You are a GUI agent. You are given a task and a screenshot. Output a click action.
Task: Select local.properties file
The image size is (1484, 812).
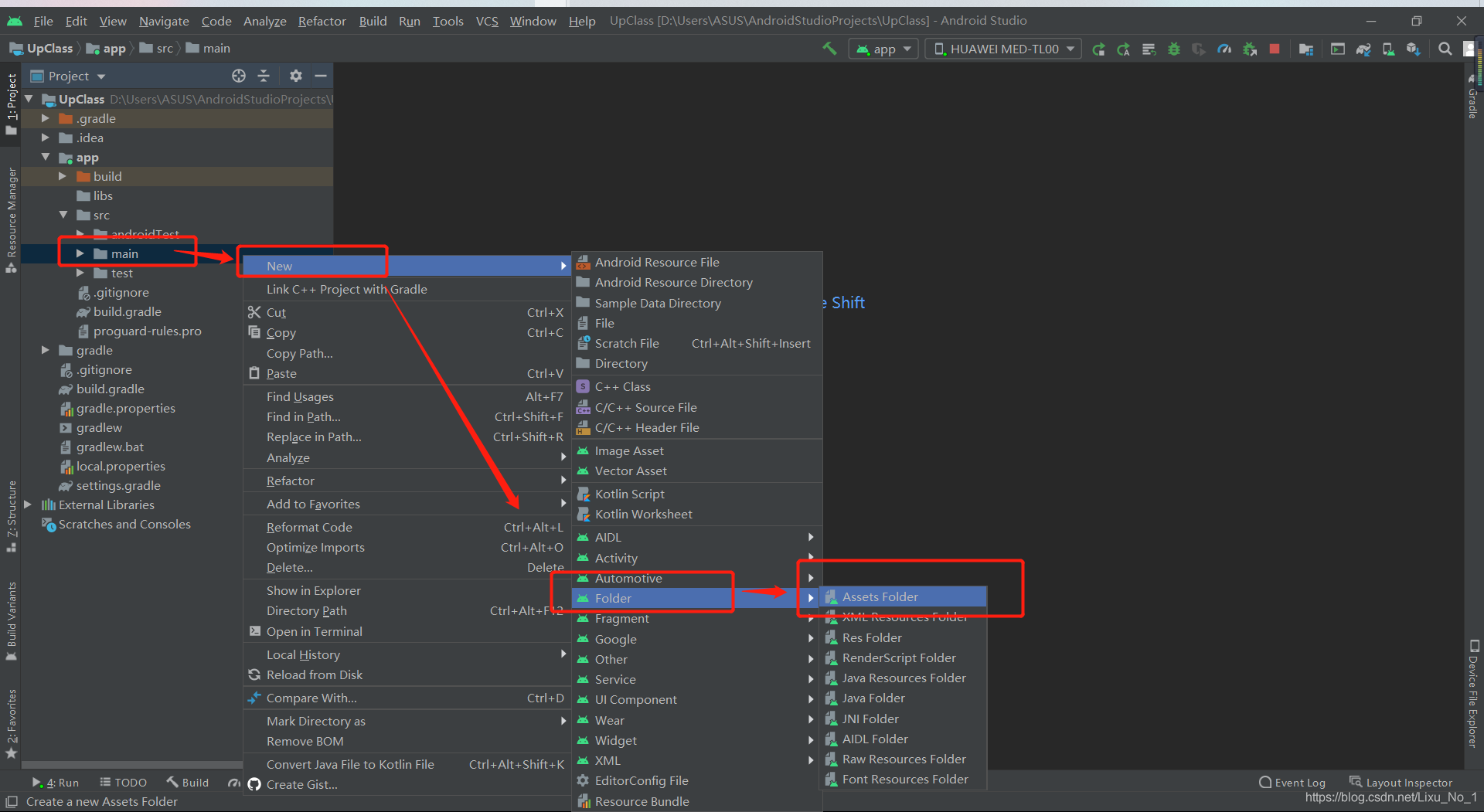coord(121,466)
